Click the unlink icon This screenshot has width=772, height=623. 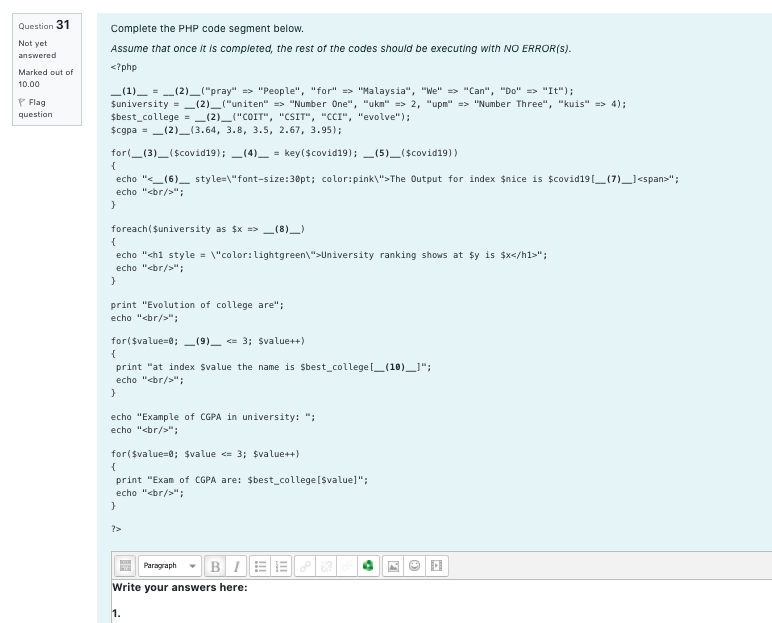(326, 566)
